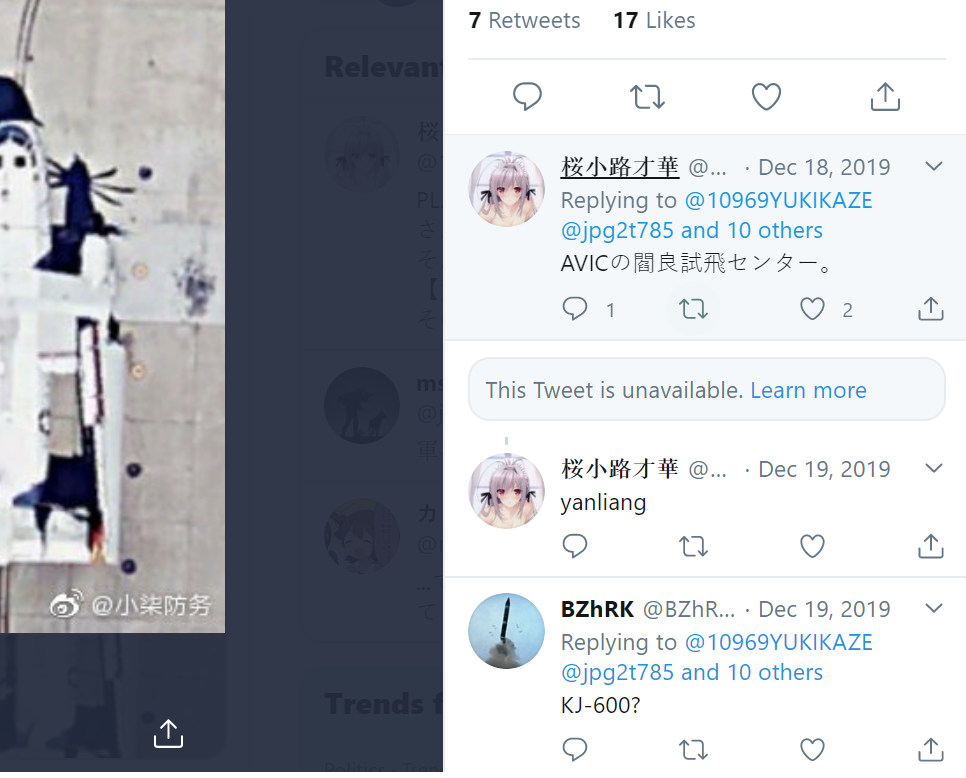The image size is (966, 778).
Task: Open Learn more about unavailable tweet
Action: [x=808, y=391]
